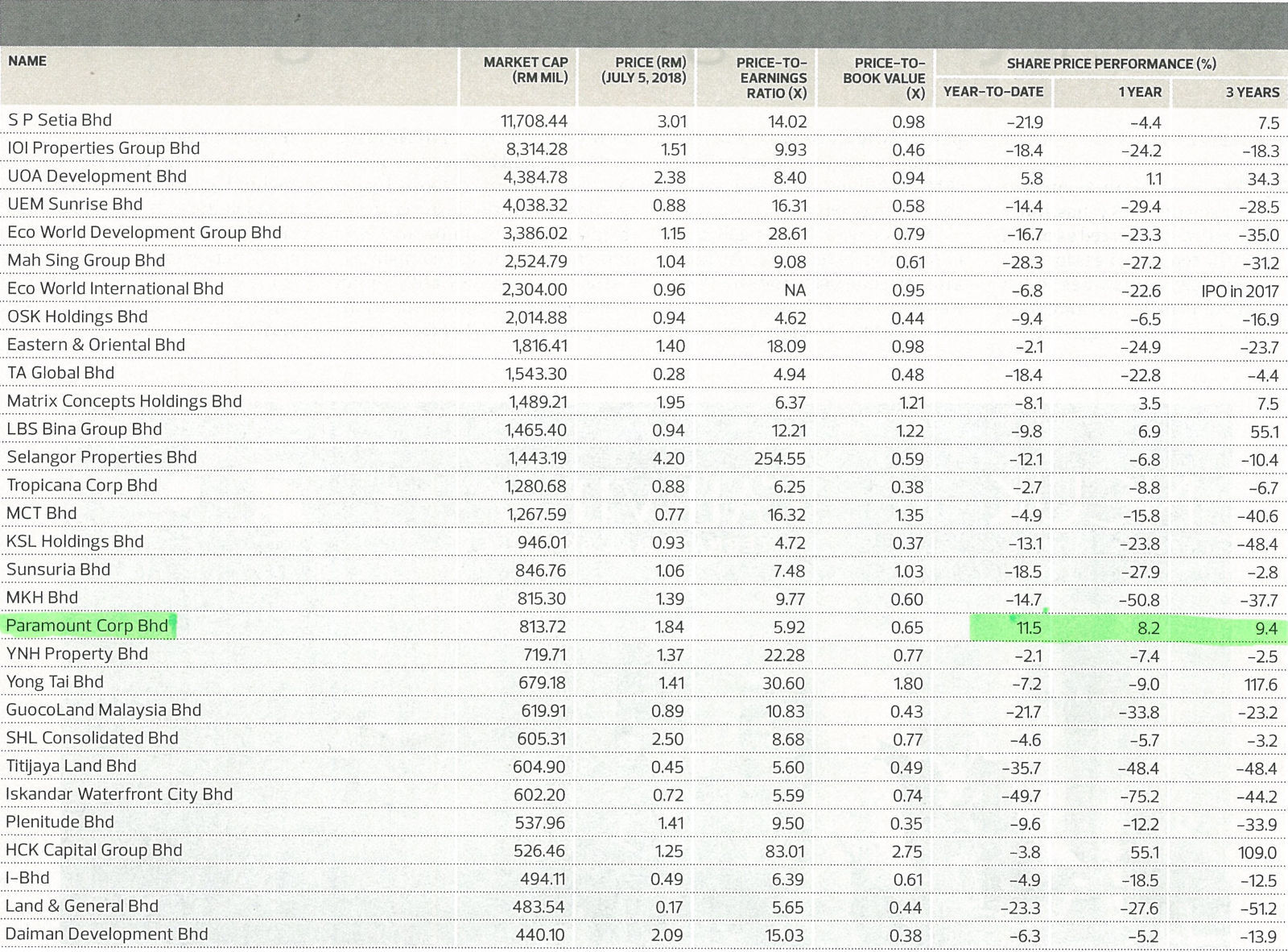
Task: Click Paramount market cap 813.72
Action: coord(542,627)
